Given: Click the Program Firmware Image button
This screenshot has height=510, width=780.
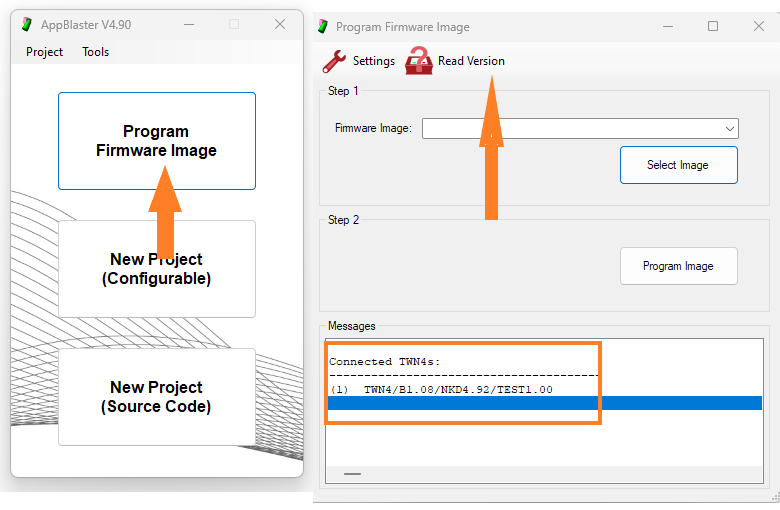Looking at the screenshot, I should coord(157,141).
